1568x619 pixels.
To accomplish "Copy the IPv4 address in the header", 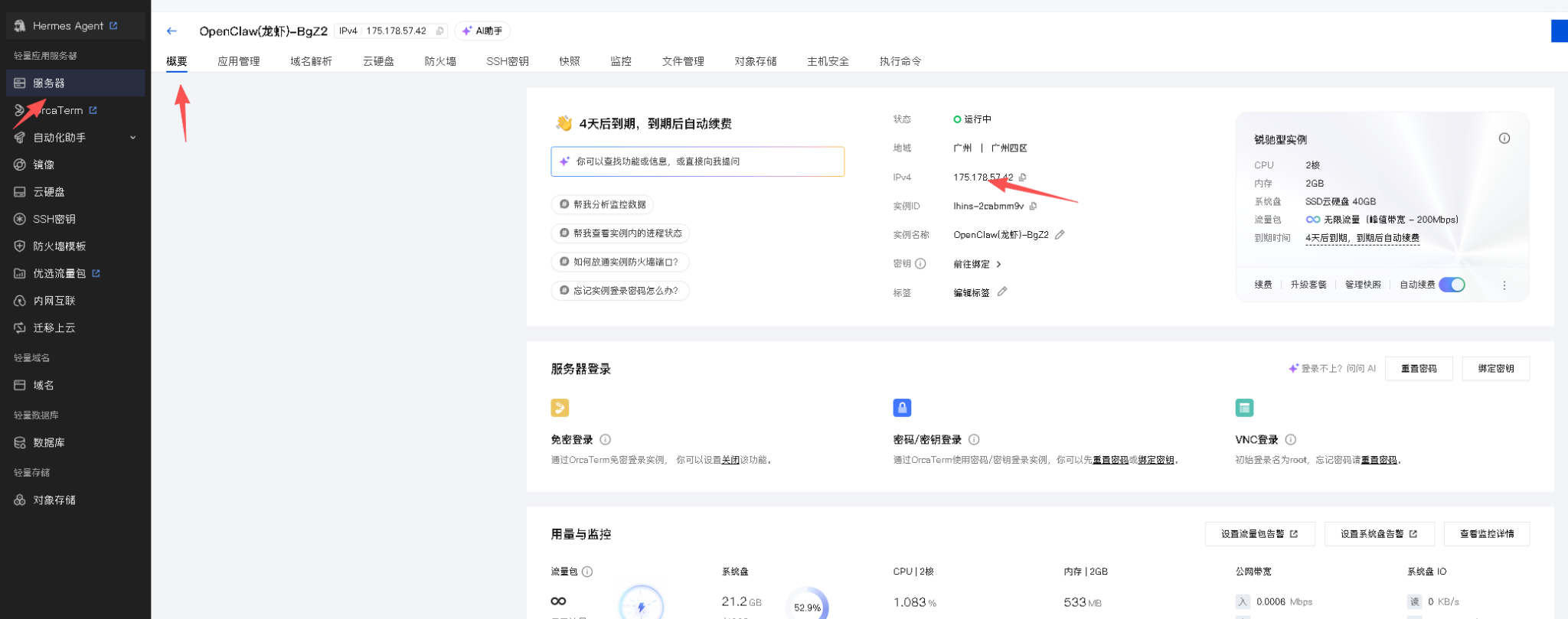I will click(x=439, y=31).
